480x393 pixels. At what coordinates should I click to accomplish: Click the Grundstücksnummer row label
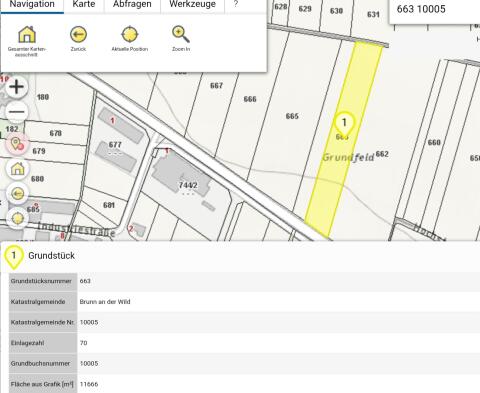41,281
